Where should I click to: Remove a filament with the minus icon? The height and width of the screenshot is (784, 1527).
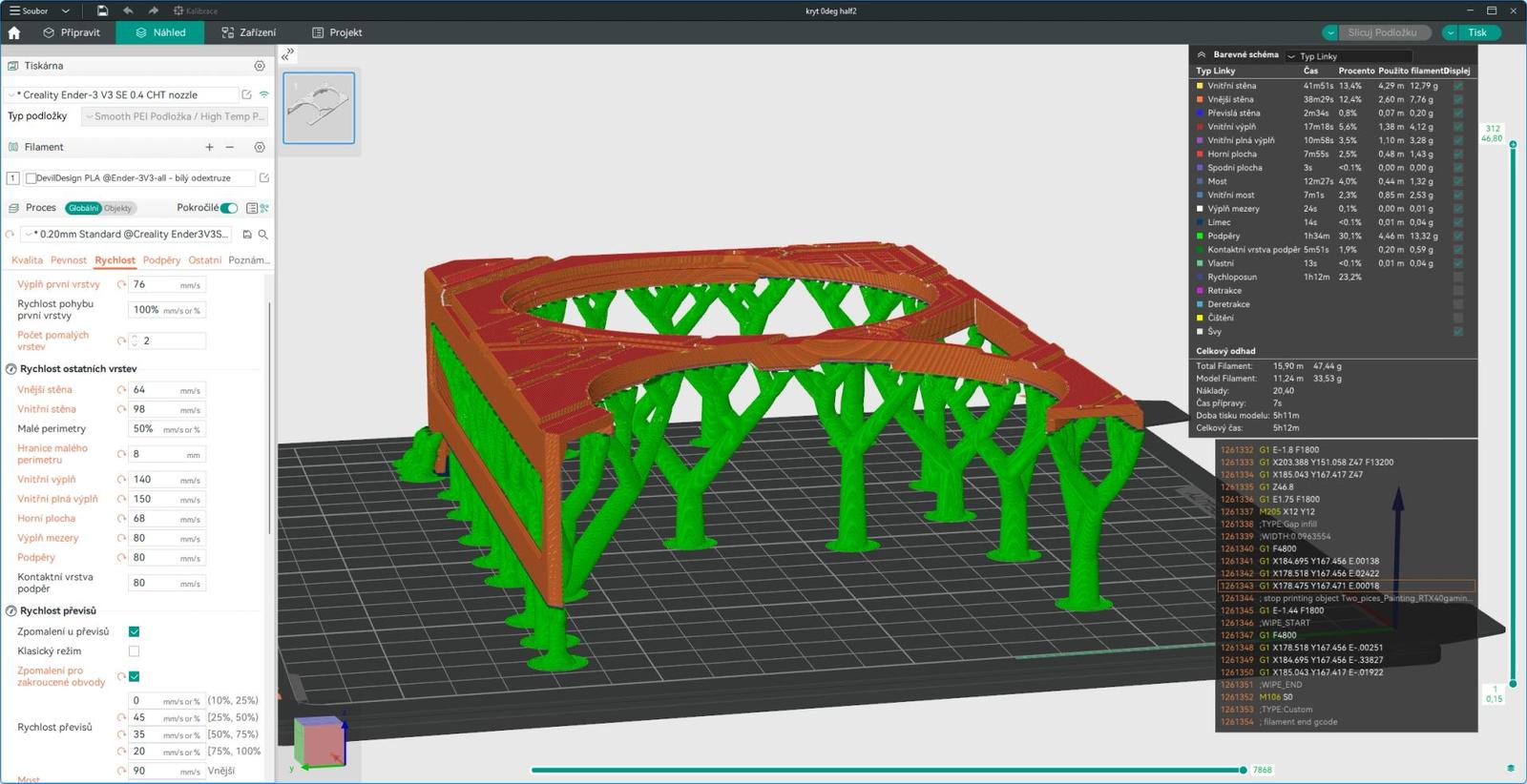point(230,147)
